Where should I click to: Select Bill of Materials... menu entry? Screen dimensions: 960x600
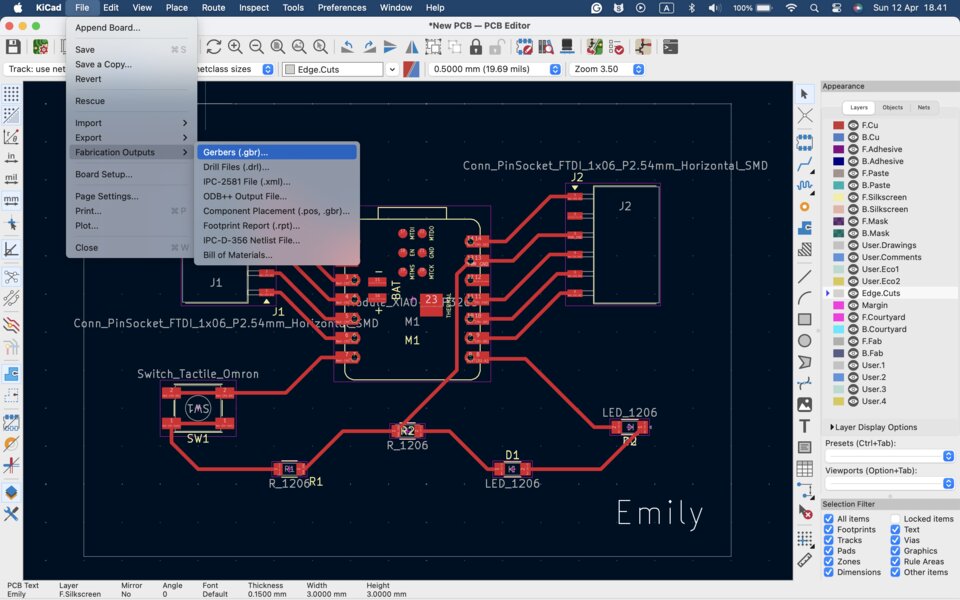tap(276, 255)
